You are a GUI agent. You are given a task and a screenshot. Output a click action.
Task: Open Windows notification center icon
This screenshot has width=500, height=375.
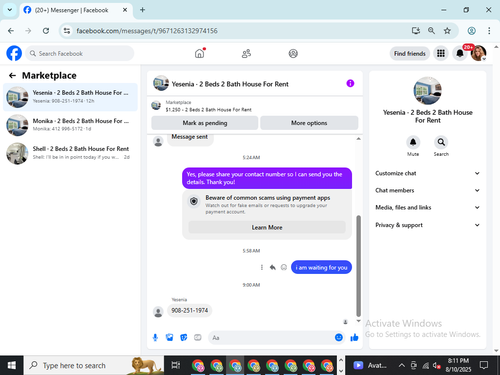click(484, 365)
